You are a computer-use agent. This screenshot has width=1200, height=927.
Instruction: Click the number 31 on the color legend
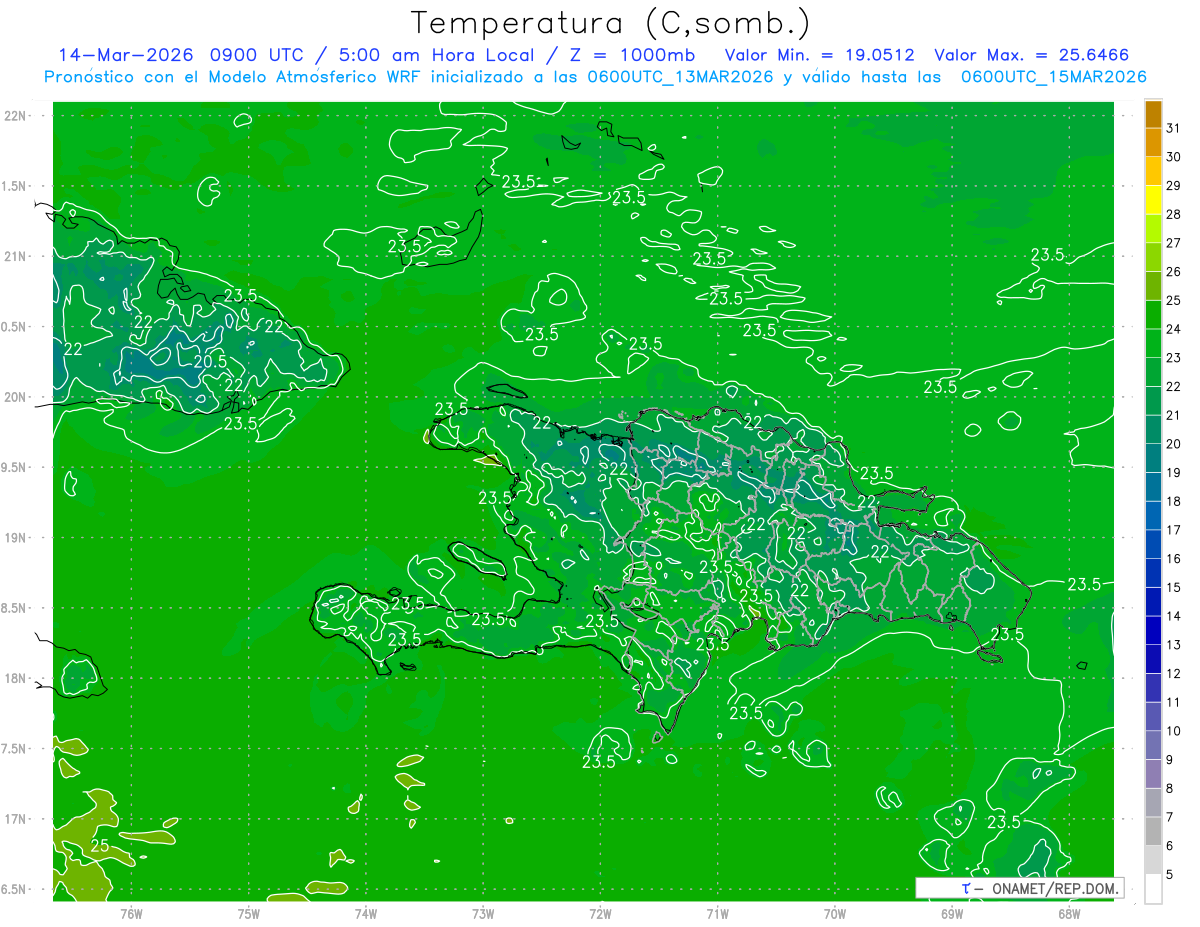[x=1174, y=128]
